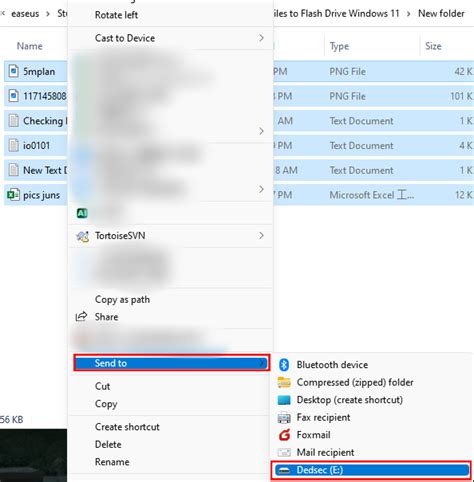The image size is (474, 482).
Task: Send to Compressed (zipped) folder
Action: click(355, 382)
